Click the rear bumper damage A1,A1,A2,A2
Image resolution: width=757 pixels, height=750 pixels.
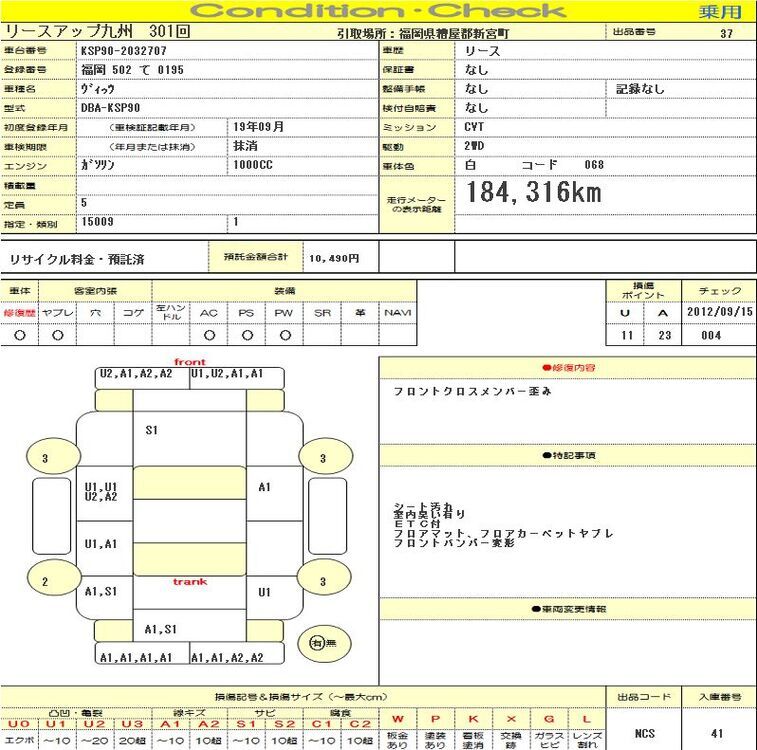click(x=227, y=658)
